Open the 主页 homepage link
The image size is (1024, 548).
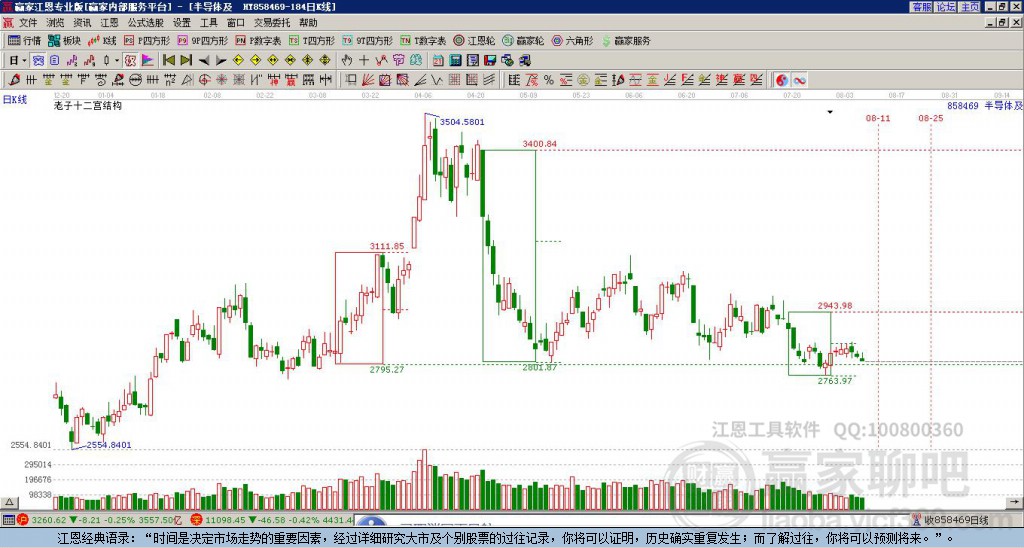970,7
